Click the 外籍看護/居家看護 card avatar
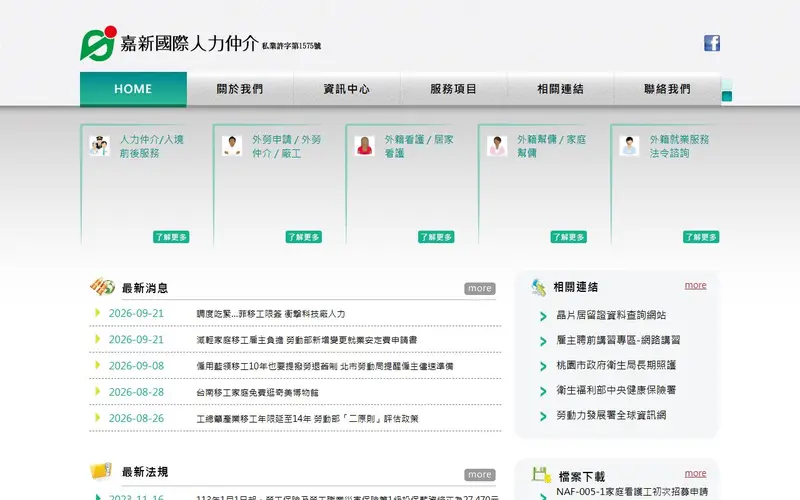This screenshot has height=500, width=800. [364, 146]
